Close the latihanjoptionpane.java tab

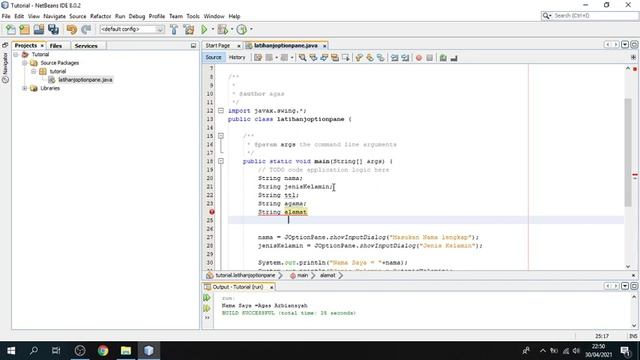(324, 46)
